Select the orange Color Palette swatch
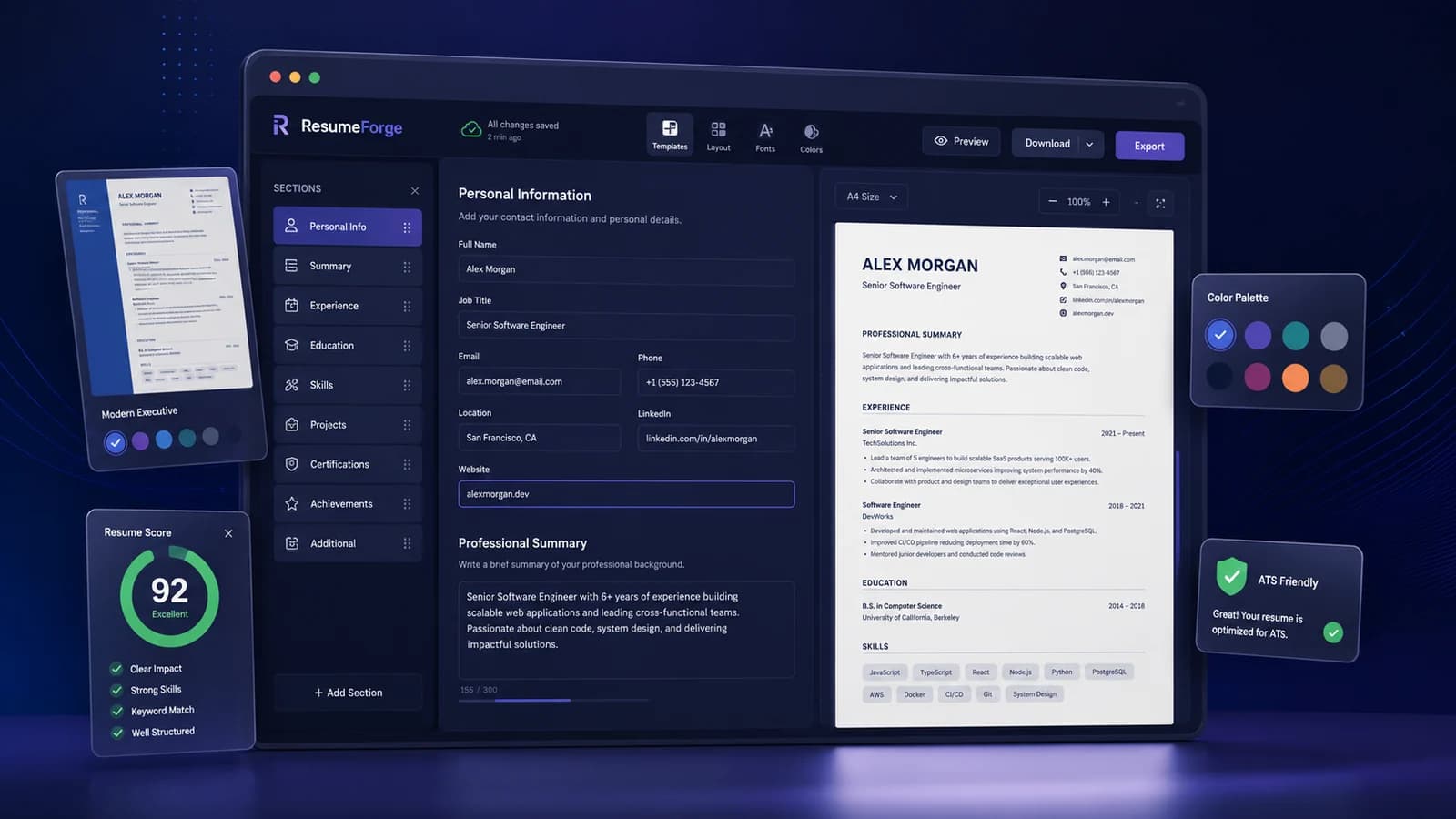The height and width of the screenshot is (819, 1456). click(1296, 378)
